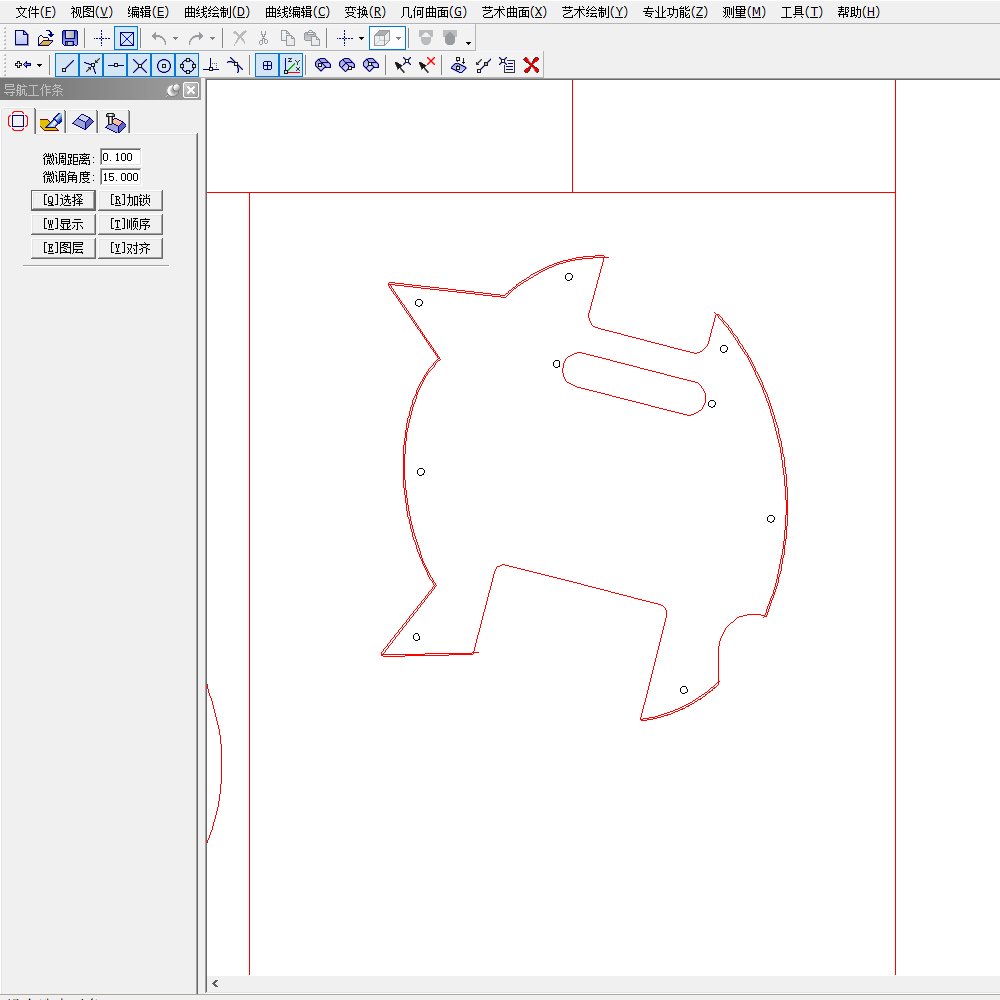
Task: Click the [R]加锁 button
Action: coord(130,200)
